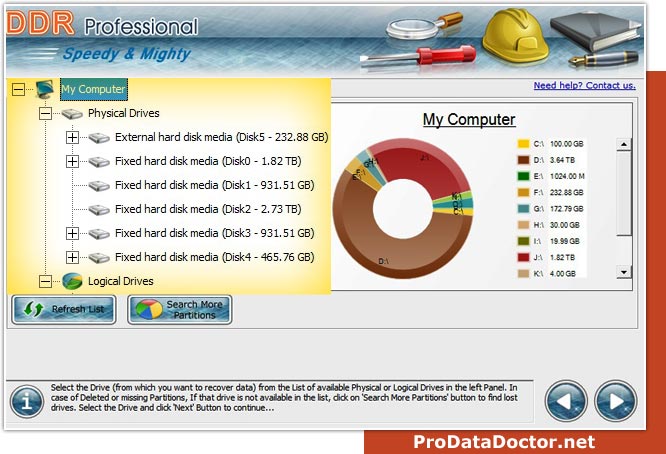Click the D:\ brown legend swatch

523,160
